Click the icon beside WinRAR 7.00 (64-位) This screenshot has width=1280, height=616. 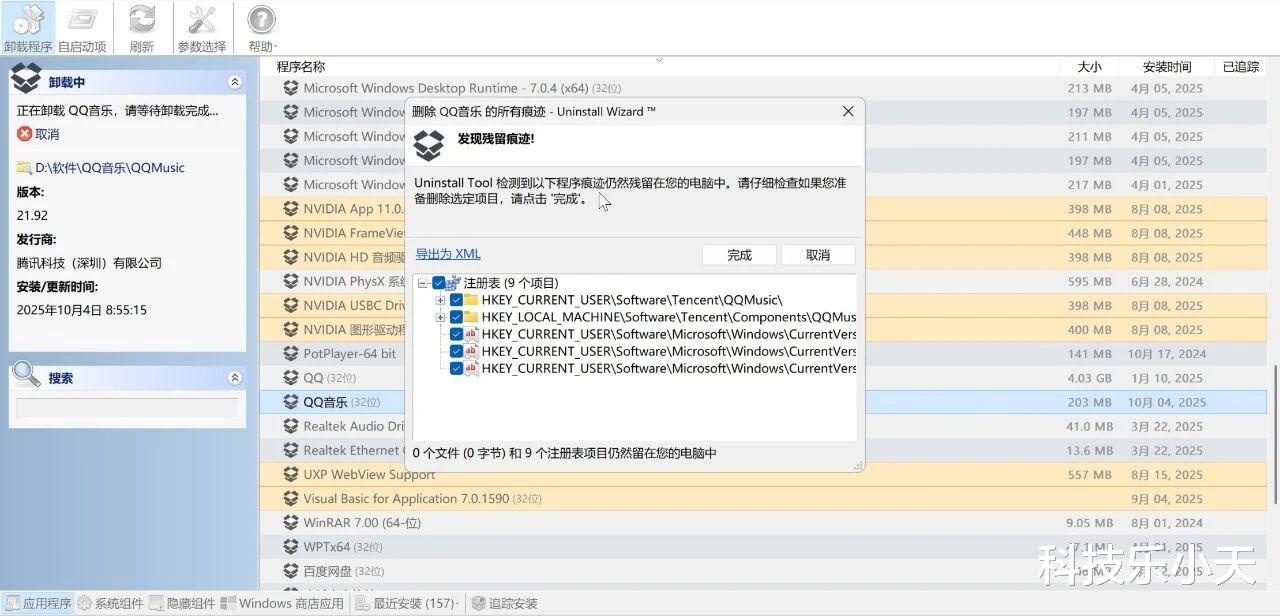point(291,523)
